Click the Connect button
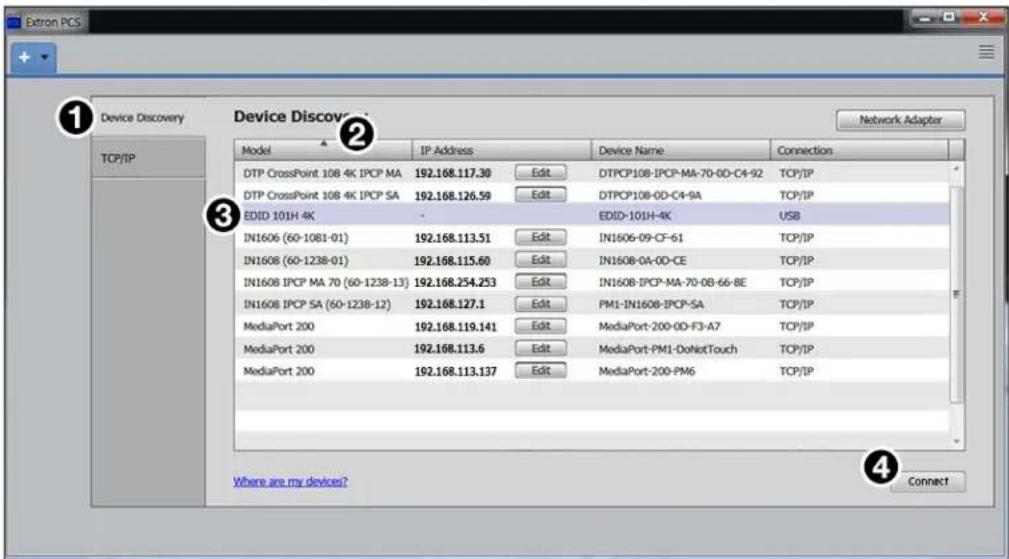This screenshot has width=1009, height=559. (928, 481)
